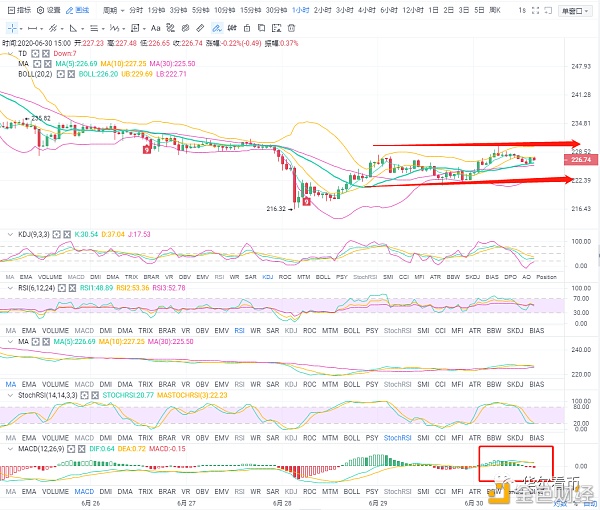Collapse the KDJ(9,3,3) pane chevron
Viewport: 600px width, 510px height.
10,234
